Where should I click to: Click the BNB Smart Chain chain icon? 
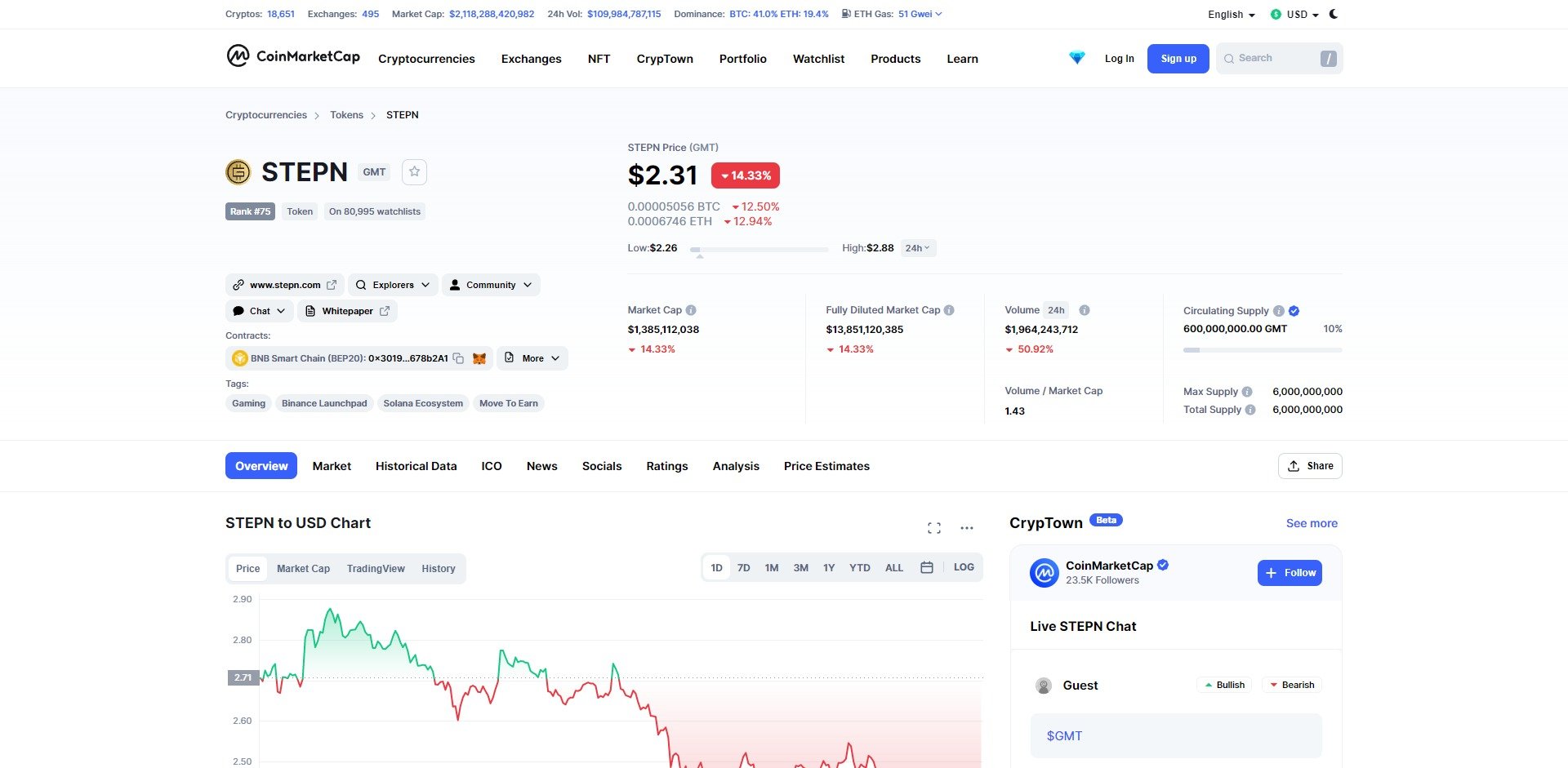240,358
